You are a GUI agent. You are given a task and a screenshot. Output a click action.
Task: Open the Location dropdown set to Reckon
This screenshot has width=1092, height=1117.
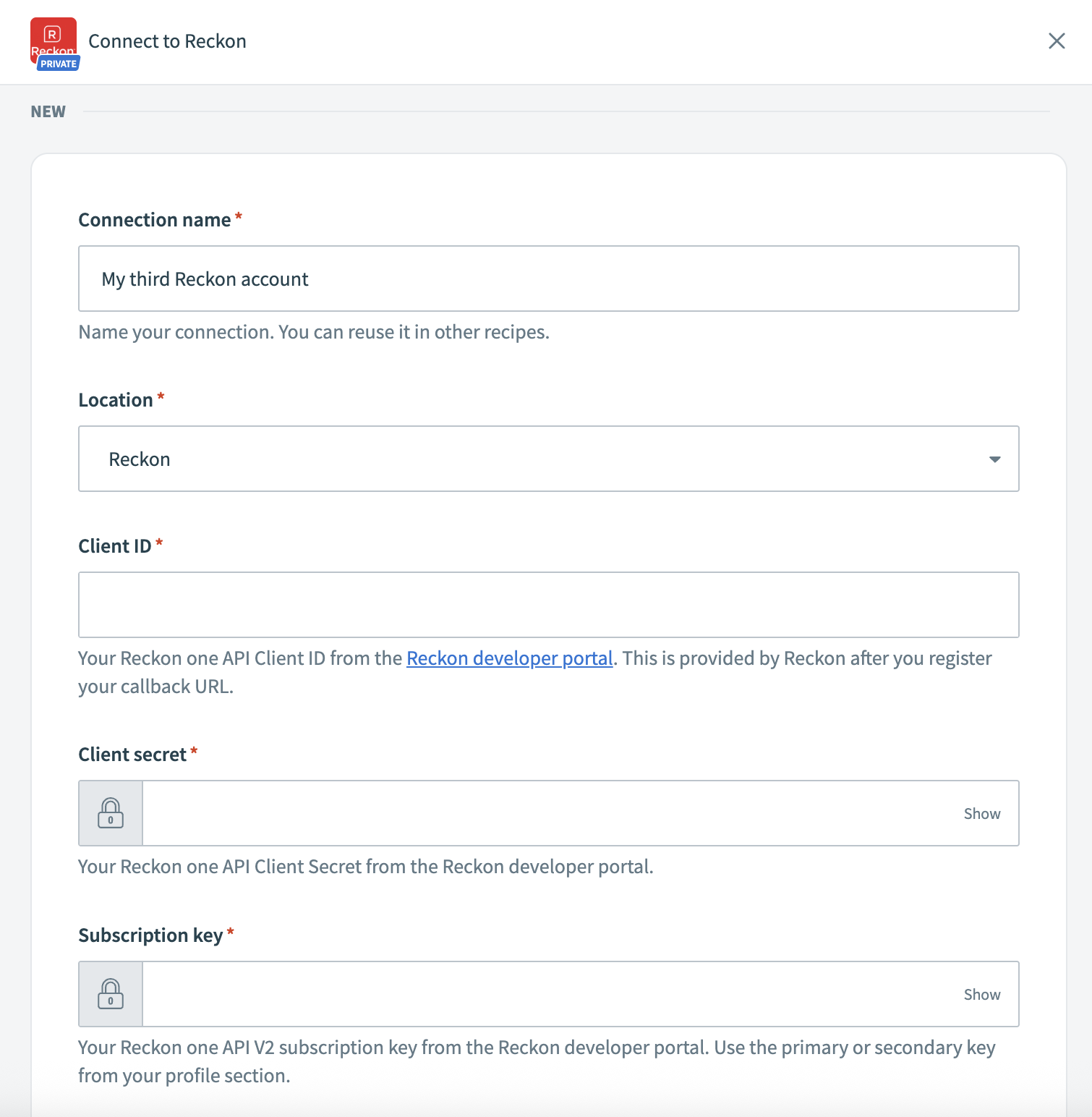pos(548,459)
